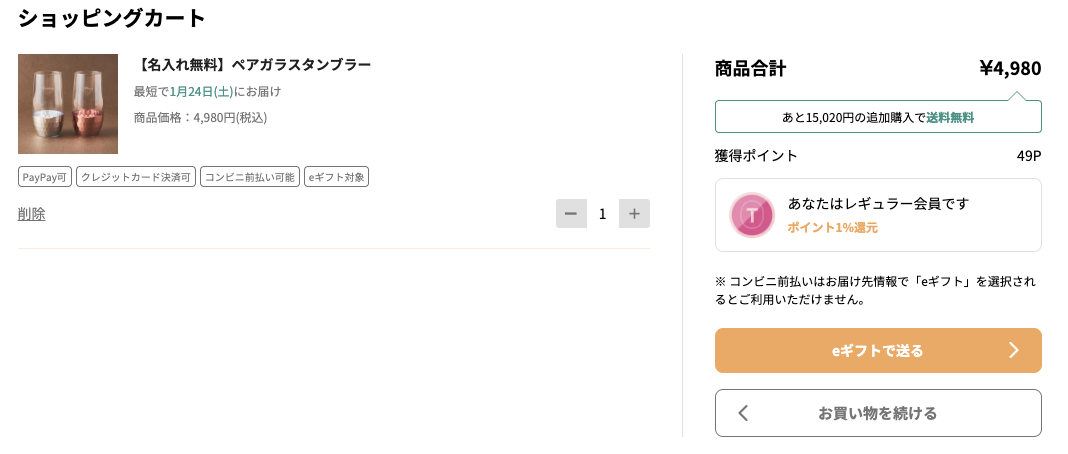Click the 送料無料 free-shipping notice
The width and height of the screenshot is (1068, 454).
pos(950,117)
